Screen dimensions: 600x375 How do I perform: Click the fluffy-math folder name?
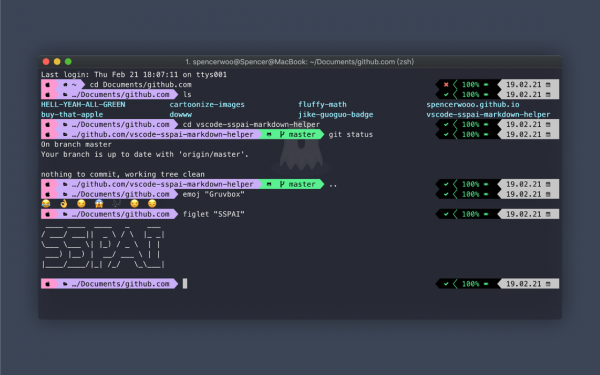322,104
